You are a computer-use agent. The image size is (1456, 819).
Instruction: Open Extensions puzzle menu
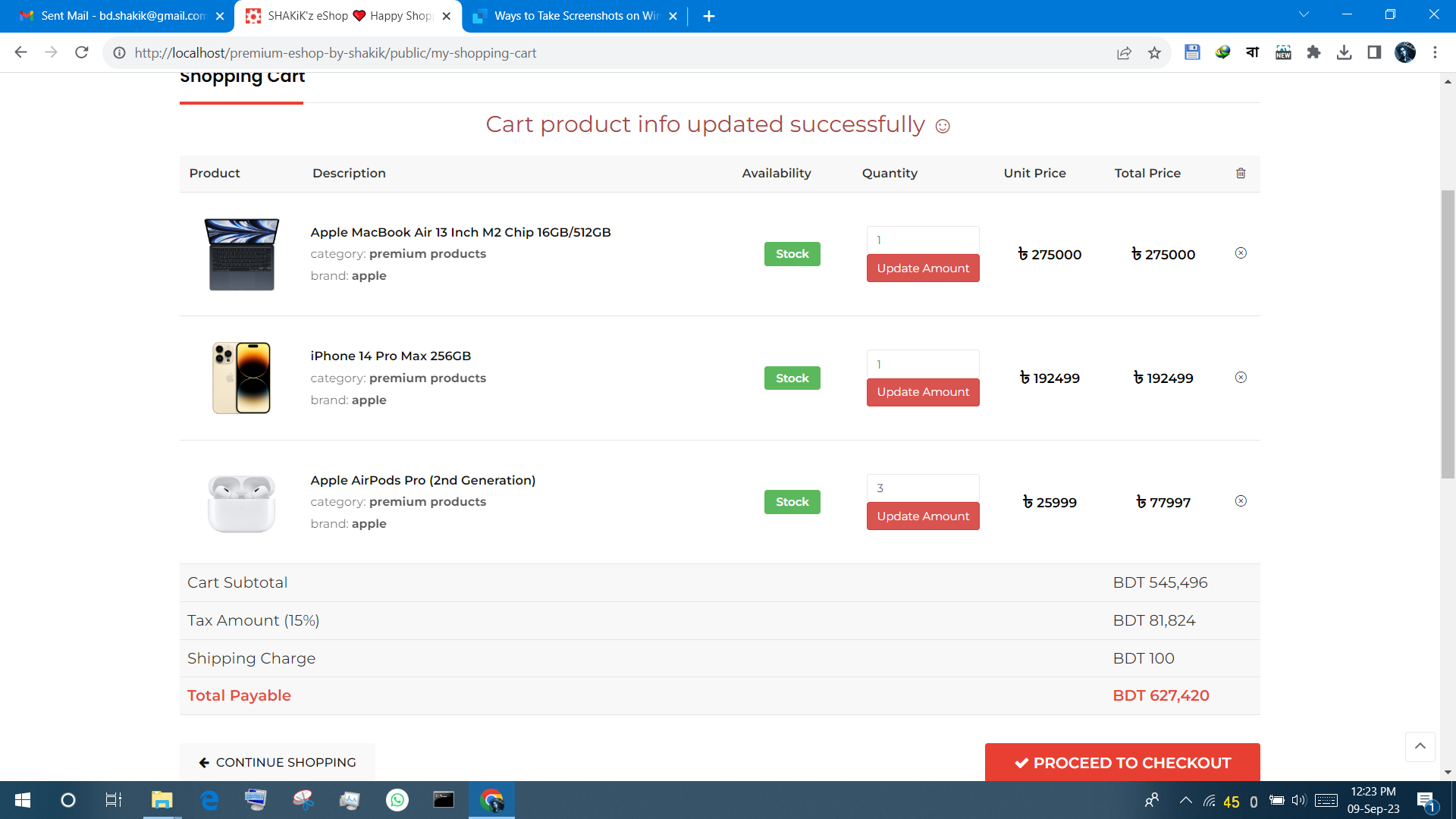(1313, 52)
